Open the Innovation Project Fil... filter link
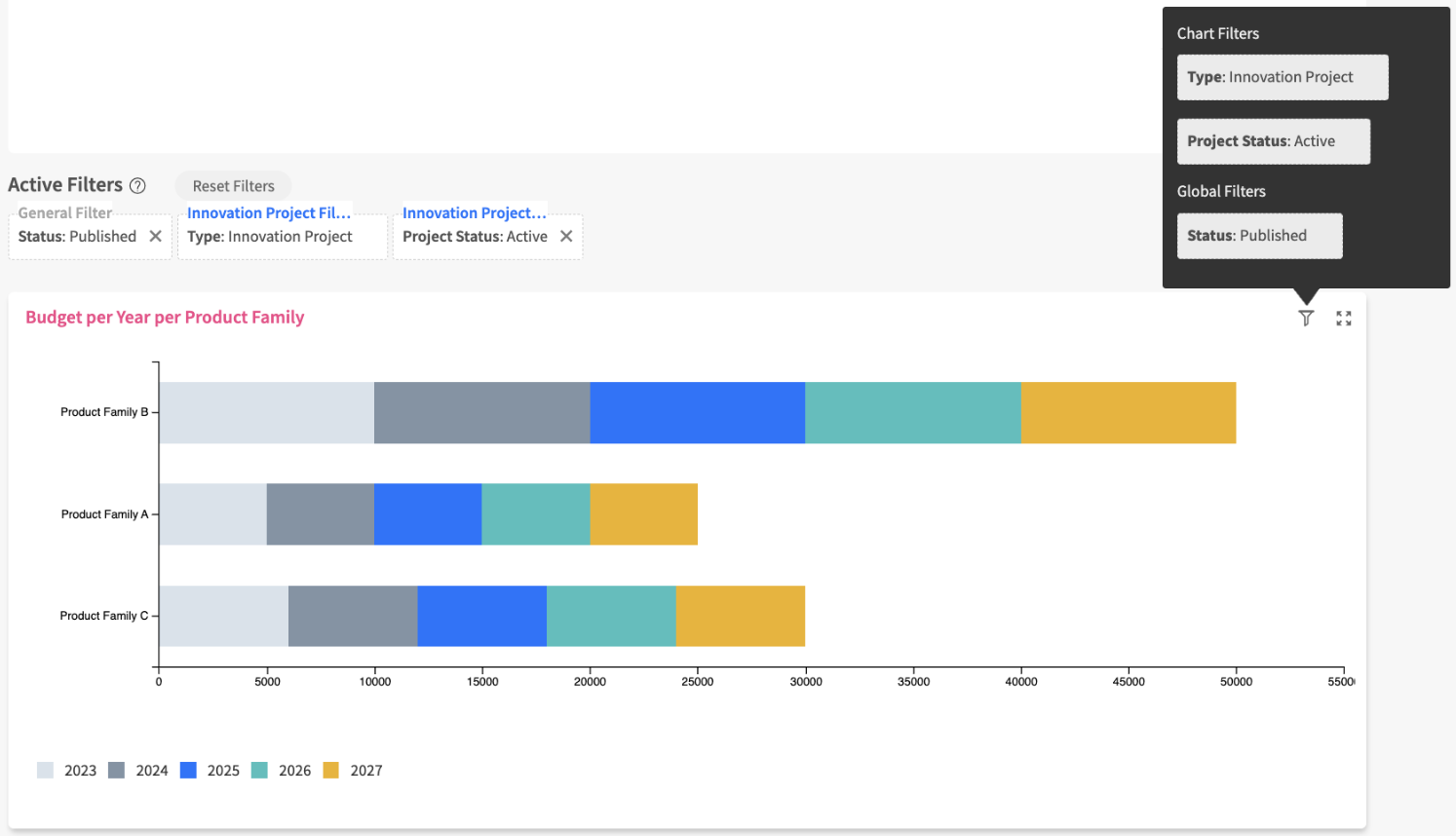1456x836 pixels. (268, 213)
